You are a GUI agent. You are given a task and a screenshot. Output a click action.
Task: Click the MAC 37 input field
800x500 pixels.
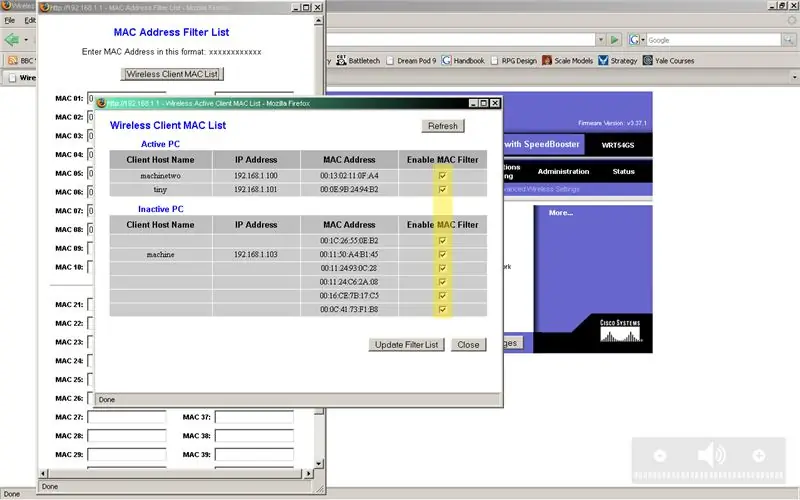click(254, 417)
